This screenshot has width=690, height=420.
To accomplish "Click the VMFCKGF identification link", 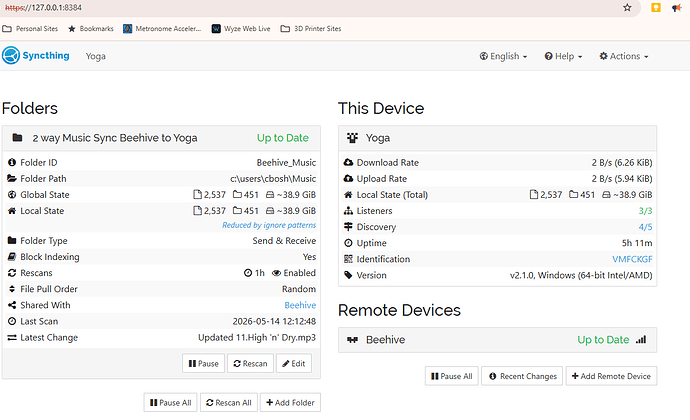I will click(x=632, y=259).
